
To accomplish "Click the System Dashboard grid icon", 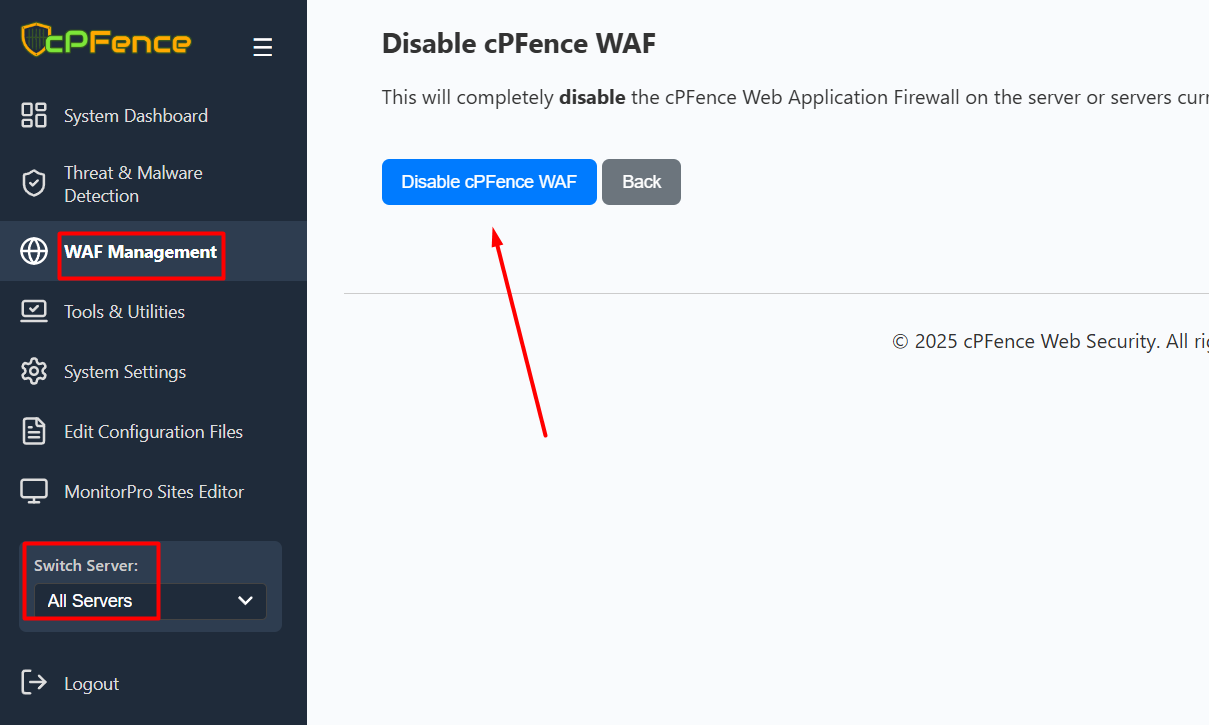I will tap(34, 115).
